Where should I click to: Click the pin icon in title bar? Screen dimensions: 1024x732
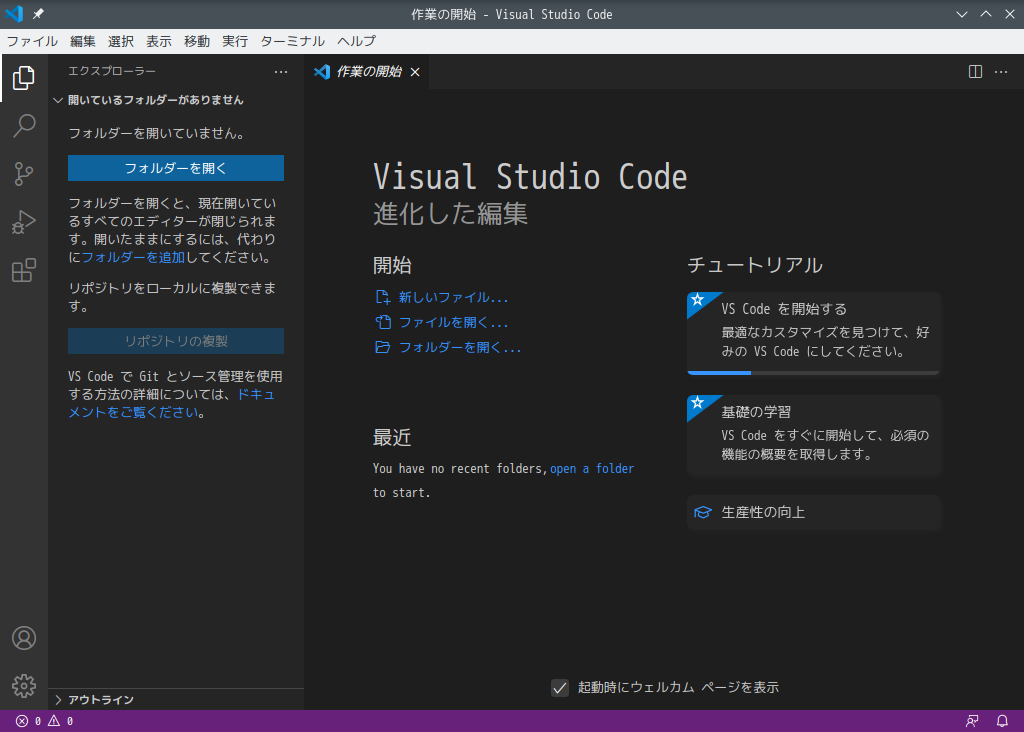(x=39, y=14)
